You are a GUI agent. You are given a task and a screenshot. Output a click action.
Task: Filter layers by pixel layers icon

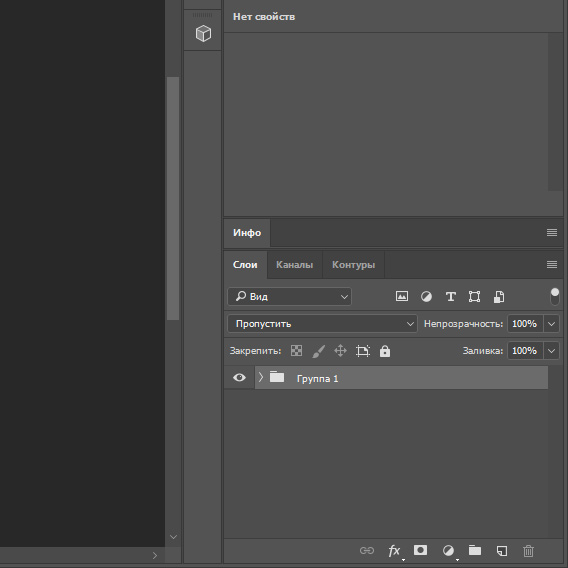[402, 296]
